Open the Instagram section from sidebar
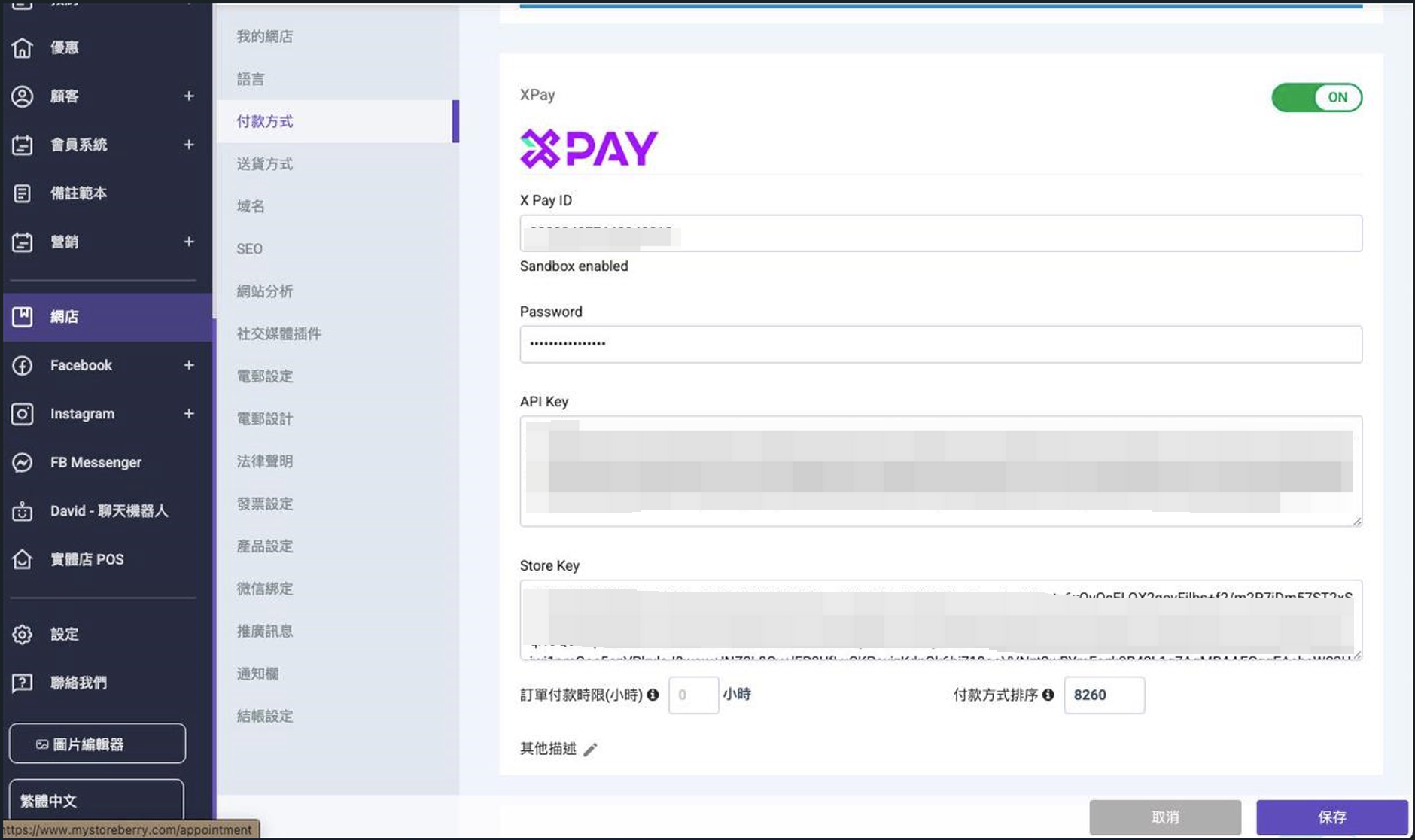This screenshot has width=1415, height=840. pyautogui.click(x=23, y=414)
